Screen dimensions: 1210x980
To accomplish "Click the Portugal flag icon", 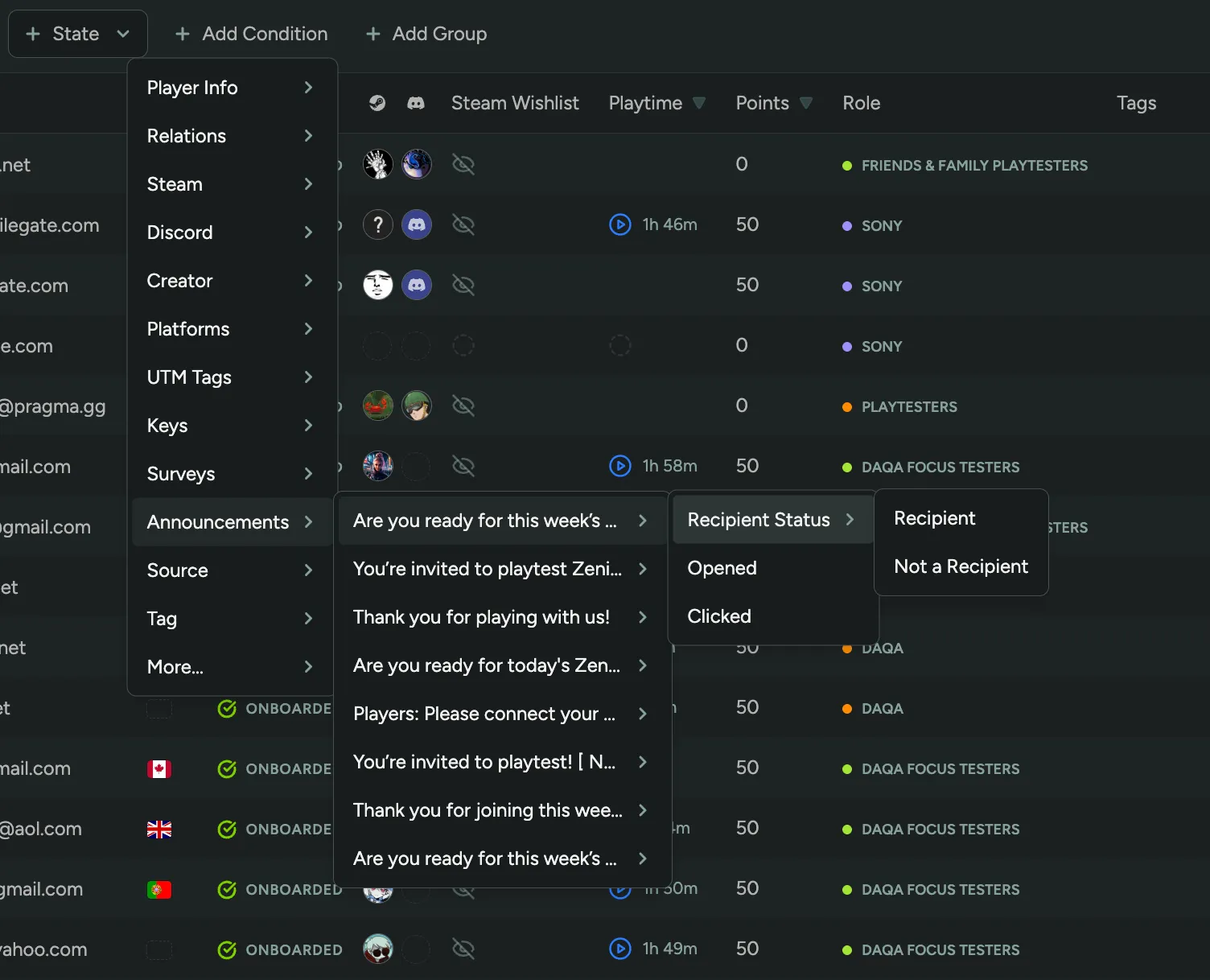I will (159, 890).
